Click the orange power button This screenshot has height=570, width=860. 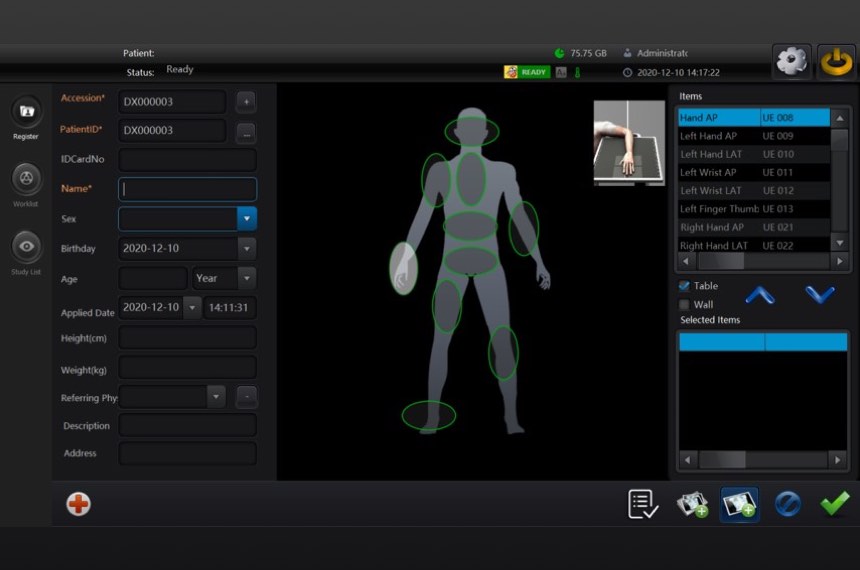(x=835, y=62)
